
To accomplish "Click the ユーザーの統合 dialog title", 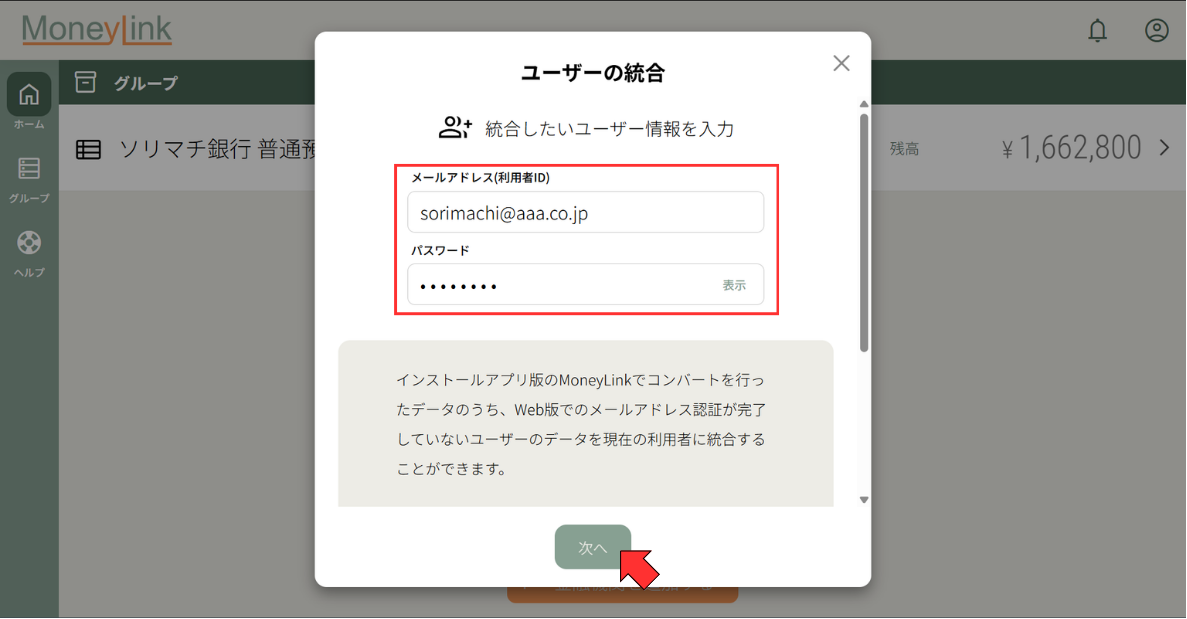I will tap(593, 73).
